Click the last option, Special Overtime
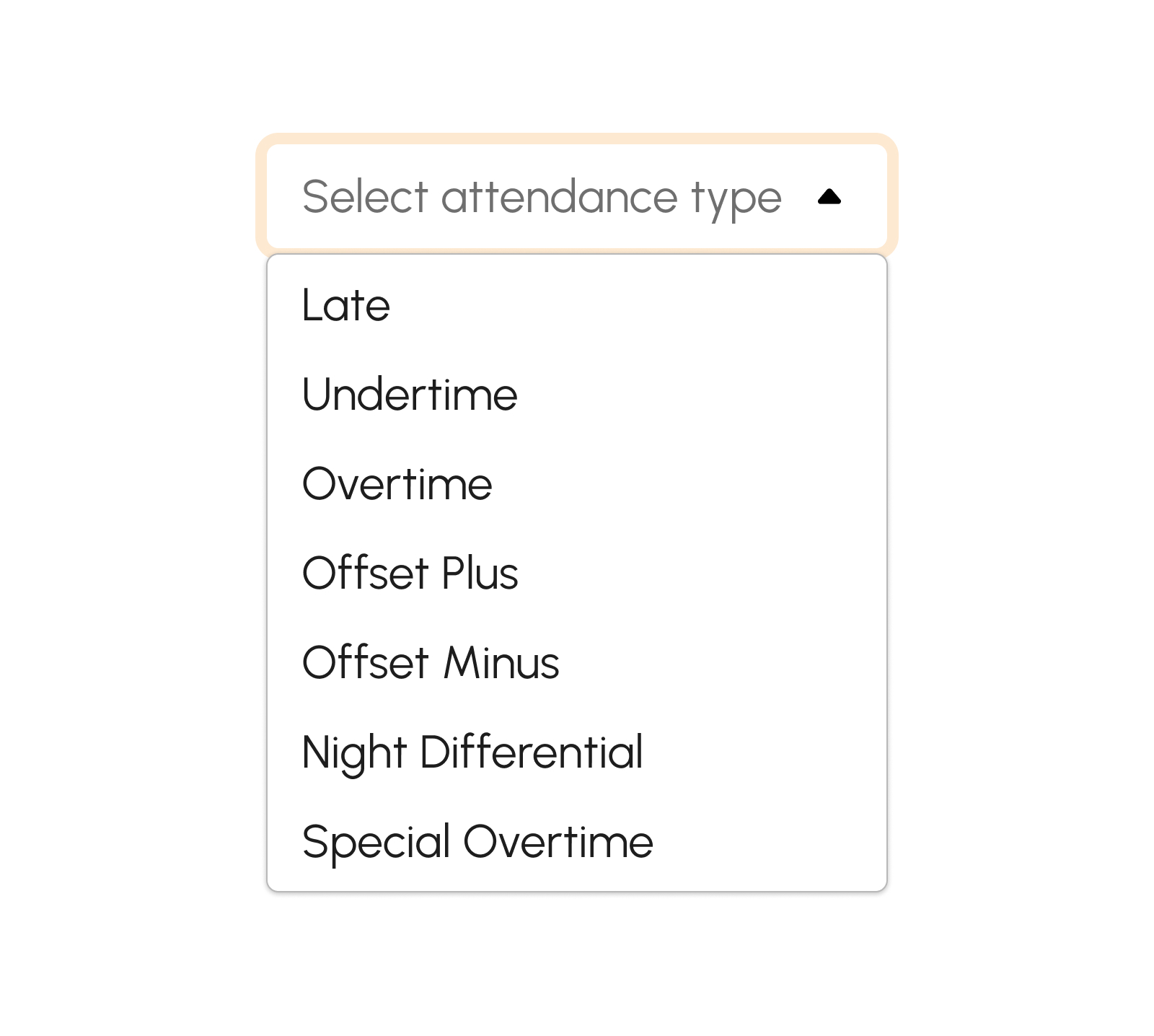The width and height of the screenshot is (1154, 1036). click(x=477, y=842)
